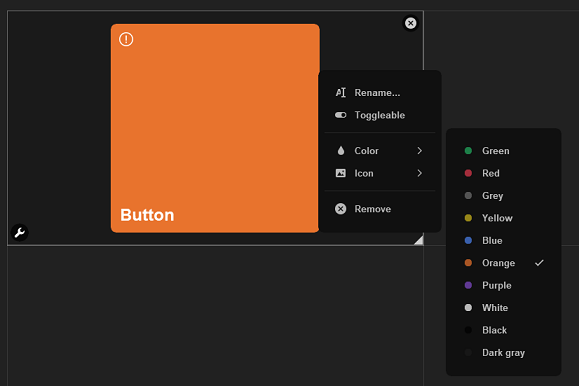Click the large orange Button widget
Viewport: 579px width, 386px height.
click(x=215, y=128)
